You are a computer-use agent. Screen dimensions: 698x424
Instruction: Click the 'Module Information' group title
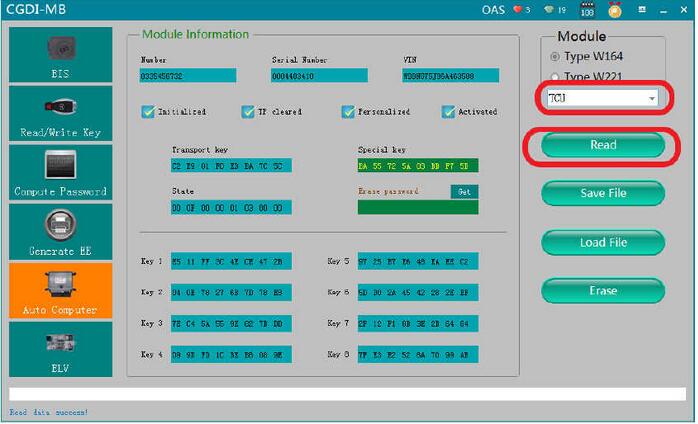coord(195,34)
